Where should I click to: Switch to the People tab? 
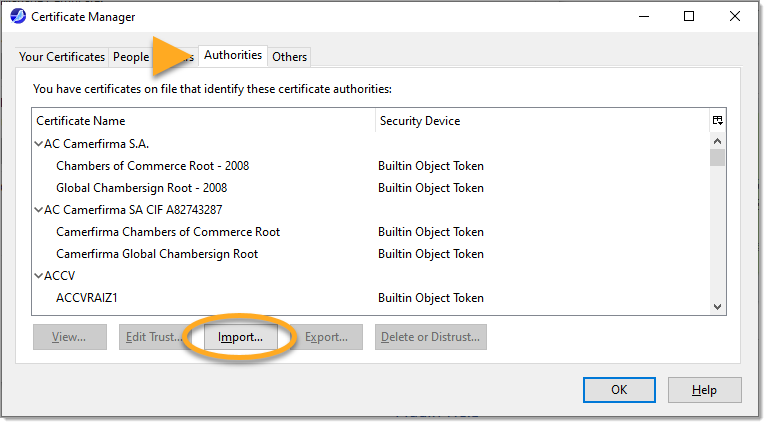tap(131, 57)
